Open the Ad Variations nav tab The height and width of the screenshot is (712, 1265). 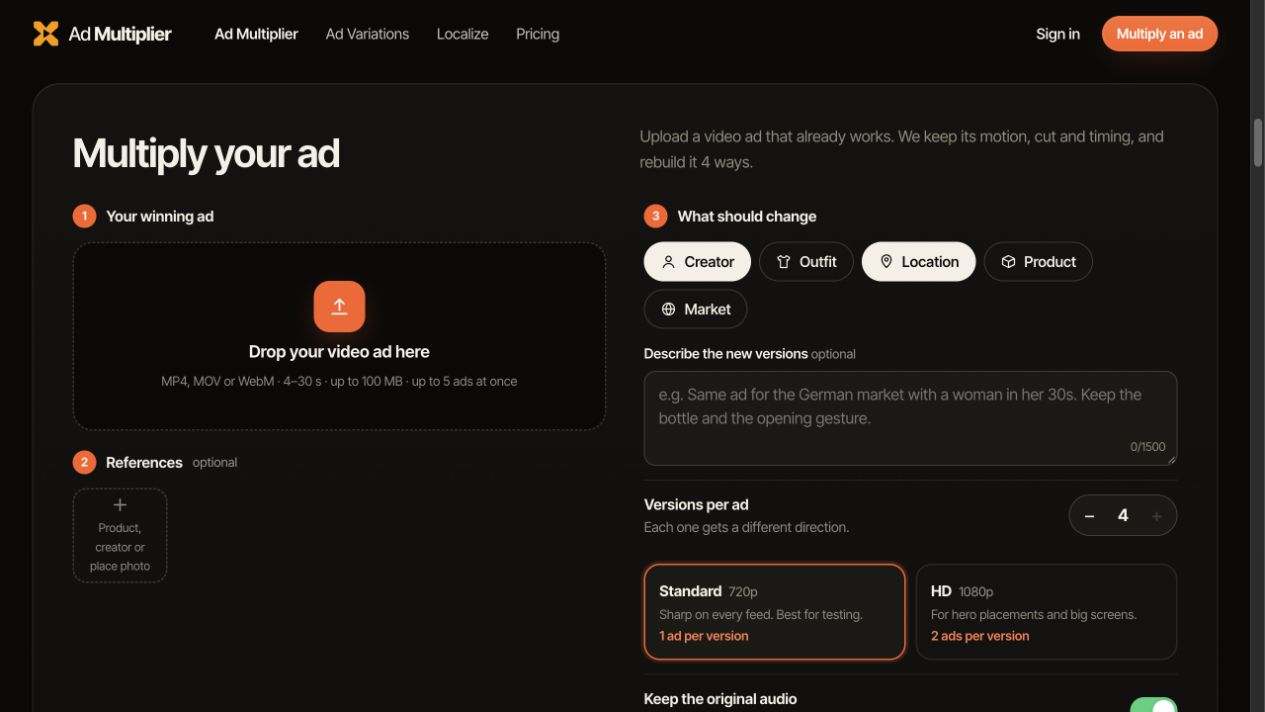367,34
